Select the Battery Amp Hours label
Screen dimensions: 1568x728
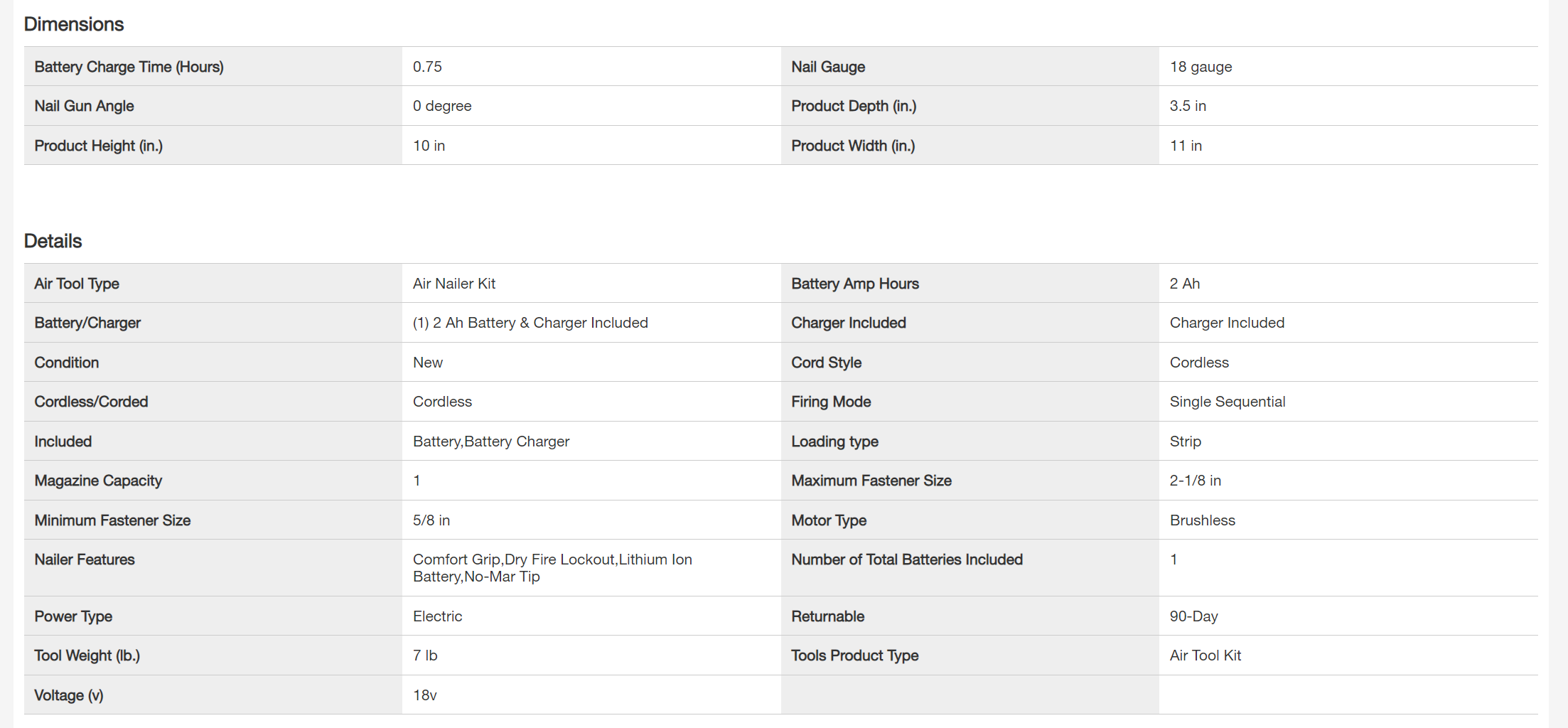point(854,284)
